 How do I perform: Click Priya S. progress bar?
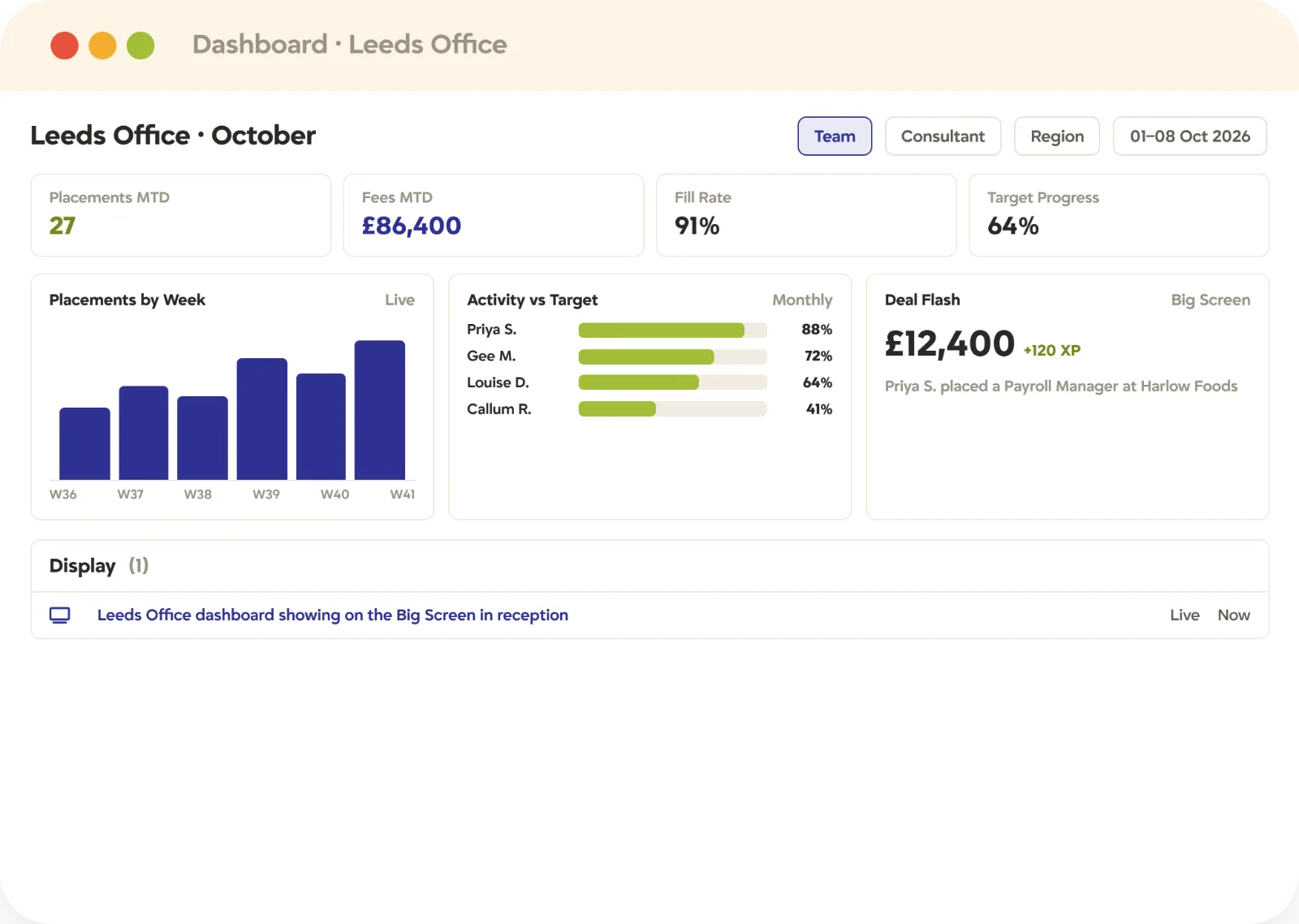pyautogui.click(x=672, y=330)
